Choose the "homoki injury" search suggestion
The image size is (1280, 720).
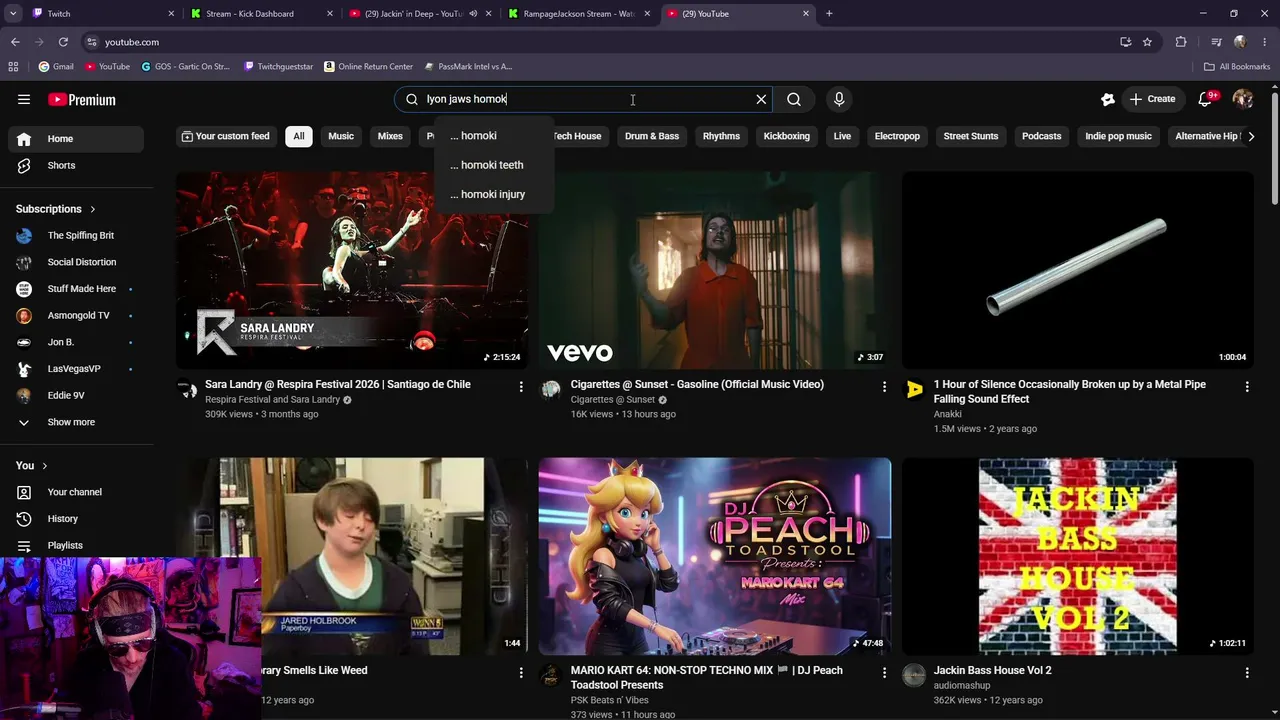pyautogui.click(x=494, y=194)
